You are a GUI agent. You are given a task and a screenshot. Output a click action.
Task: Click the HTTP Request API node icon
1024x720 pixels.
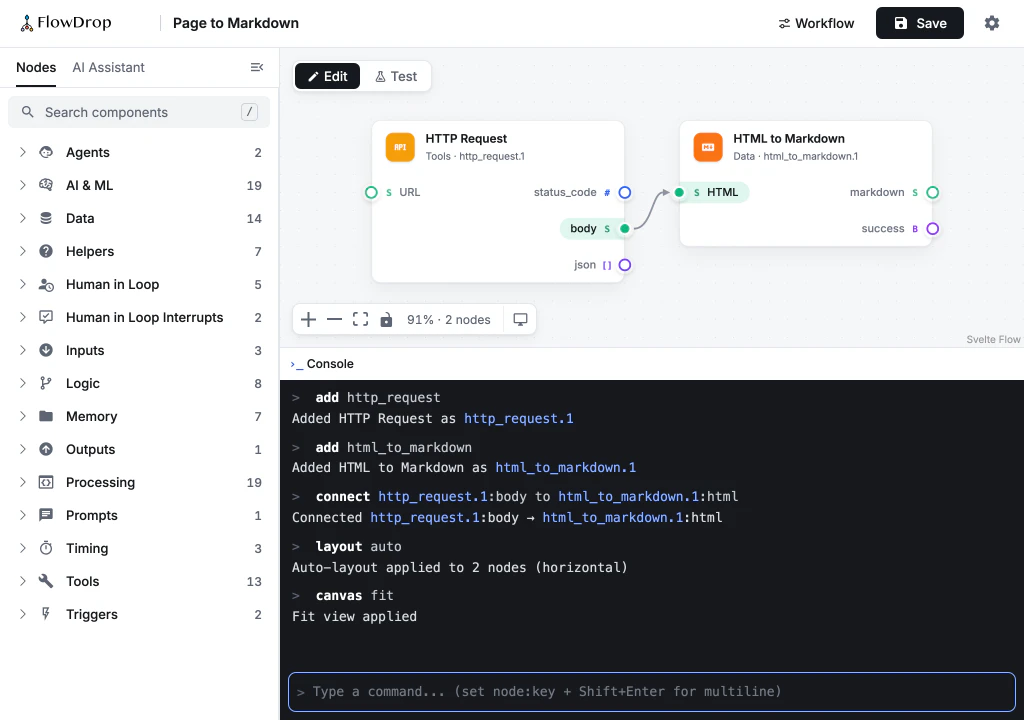[x=400, y=147]
